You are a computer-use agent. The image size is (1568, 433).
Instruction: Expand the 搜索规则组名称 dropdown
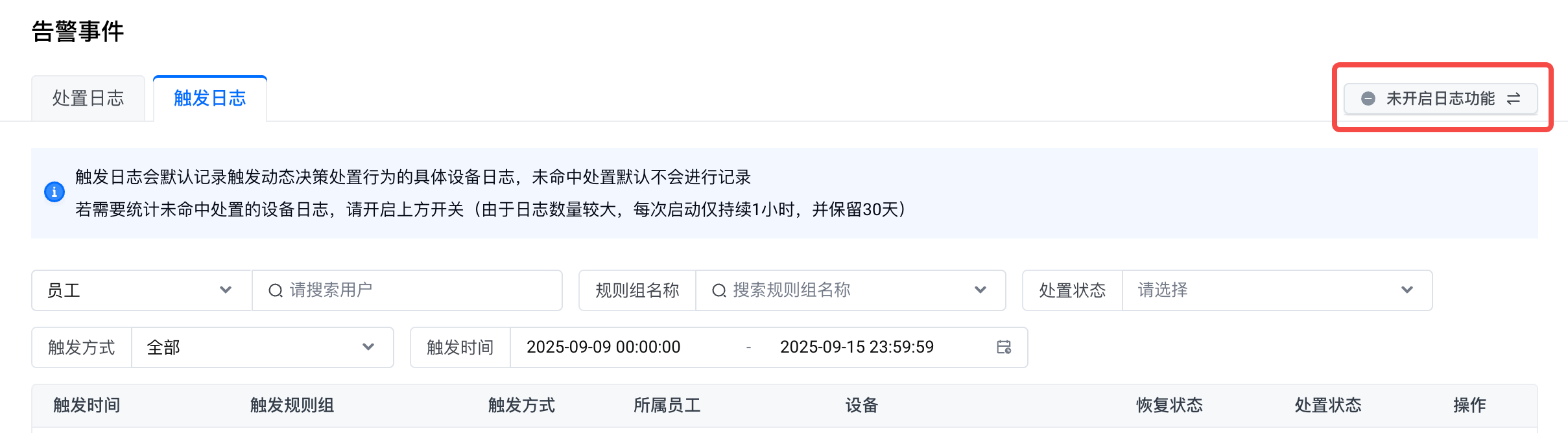coord(980,290)
